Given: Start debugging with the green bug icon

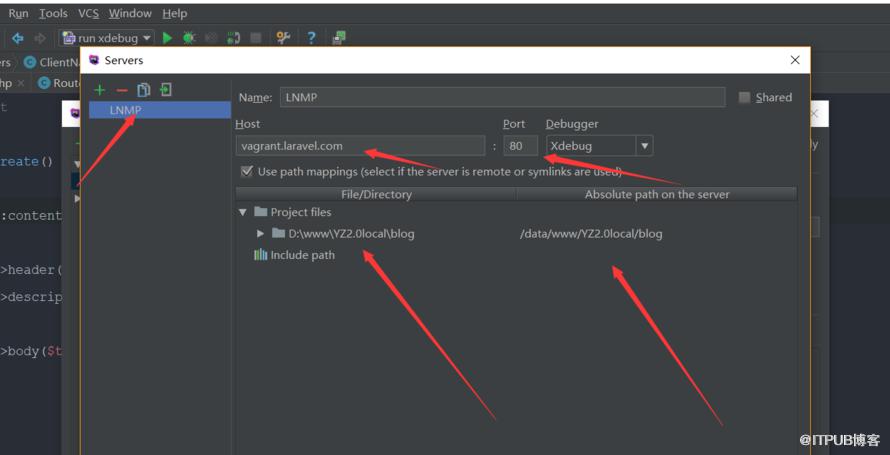Looking at the screenshot, I should [x=189, y=38].
